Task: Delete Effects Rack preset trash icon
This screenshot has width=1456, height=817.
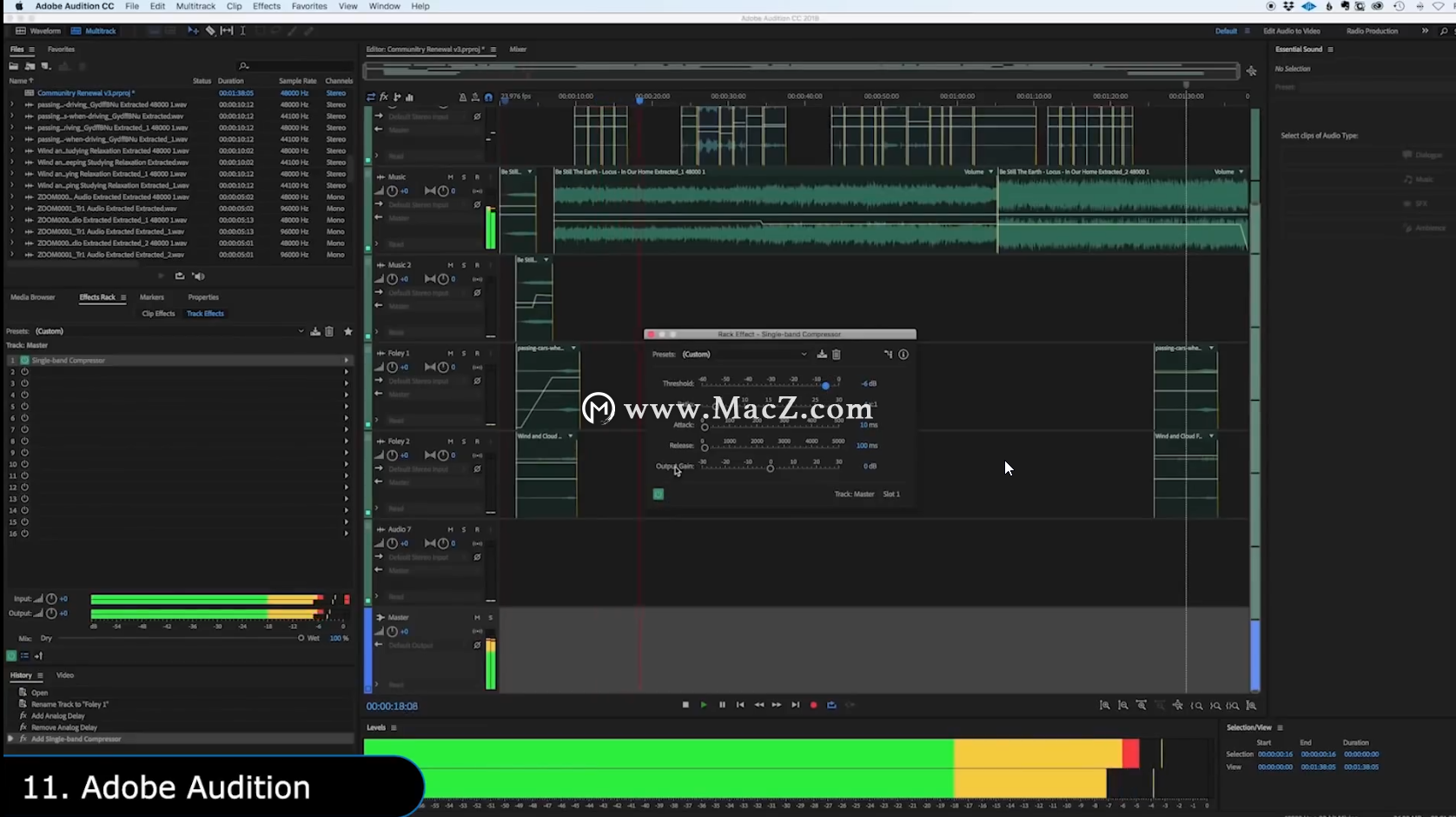Action: click(x=329, y=331)
